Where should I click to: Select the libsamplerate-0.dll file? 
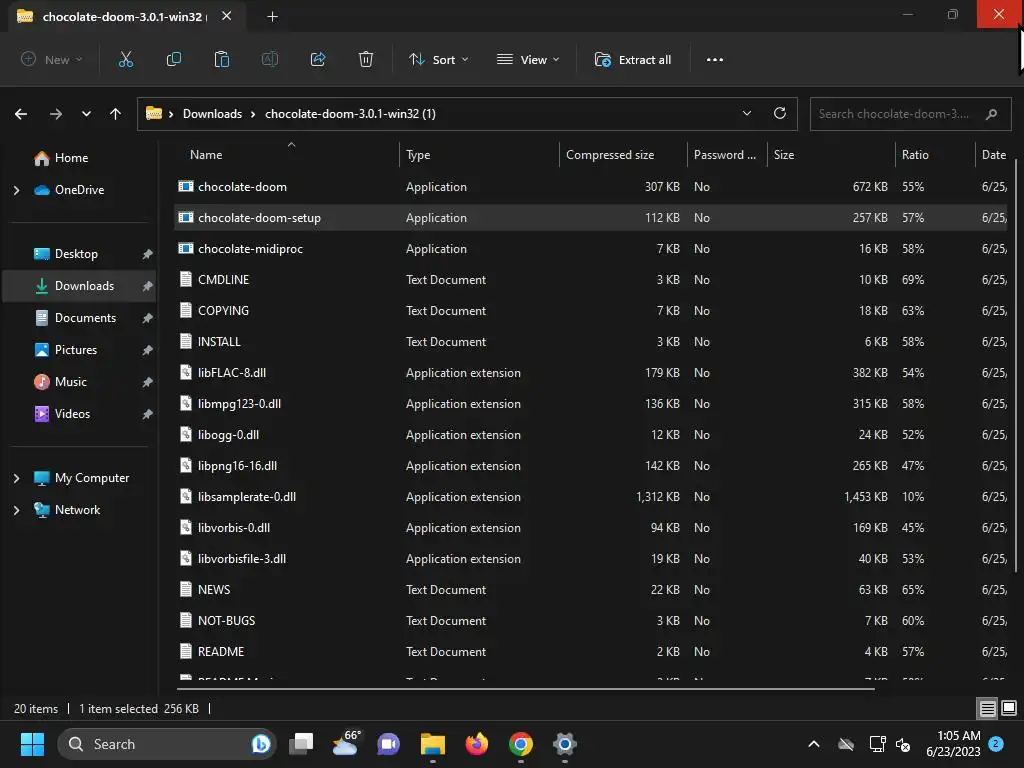click(590, 497)
